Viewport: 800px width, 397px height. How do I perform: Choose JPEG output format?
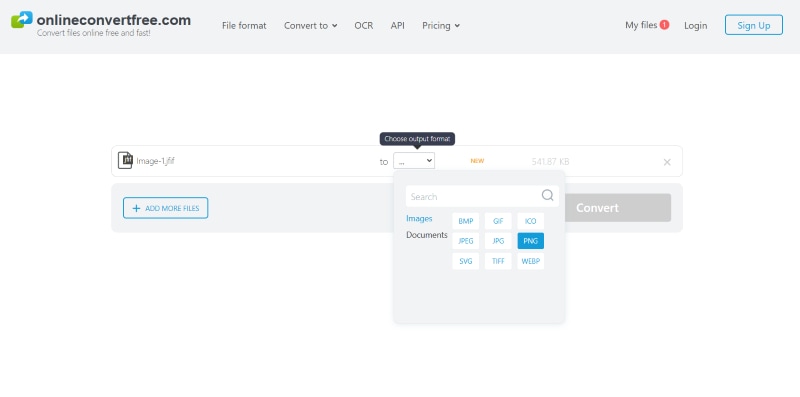(x=465, y=241)
